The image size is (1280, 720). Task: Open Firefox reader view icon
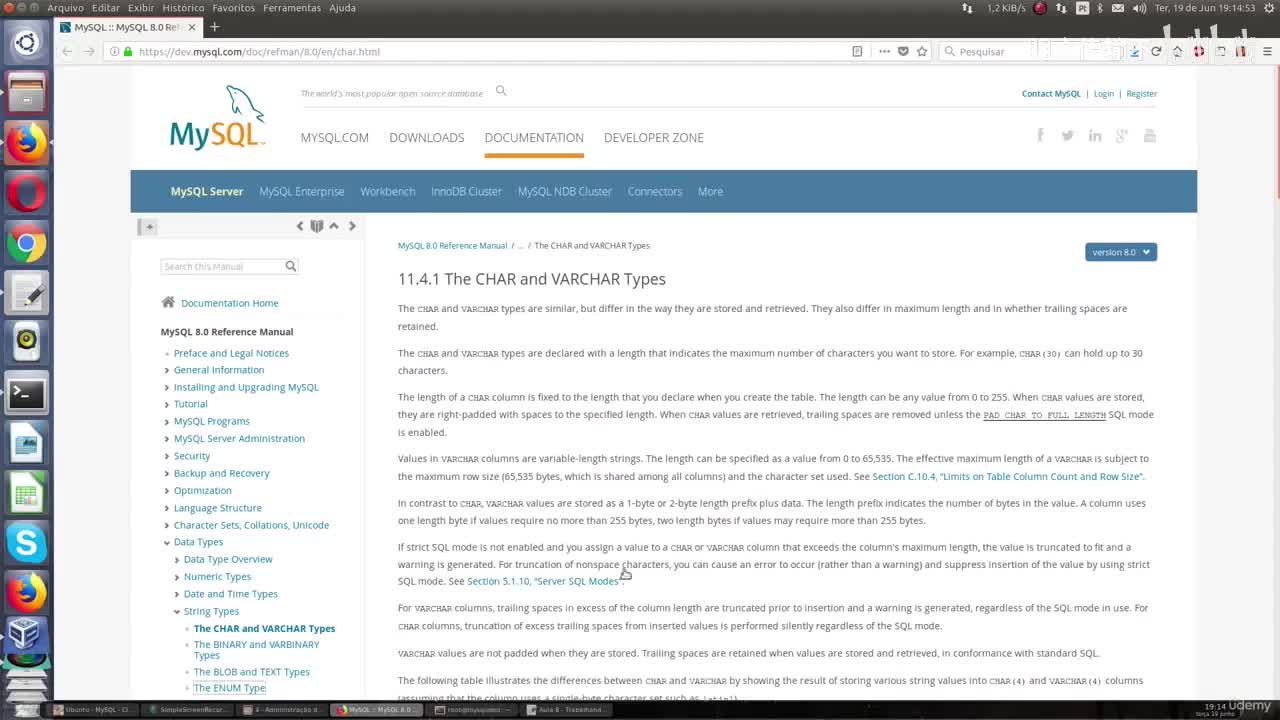[x=857, y=51]
